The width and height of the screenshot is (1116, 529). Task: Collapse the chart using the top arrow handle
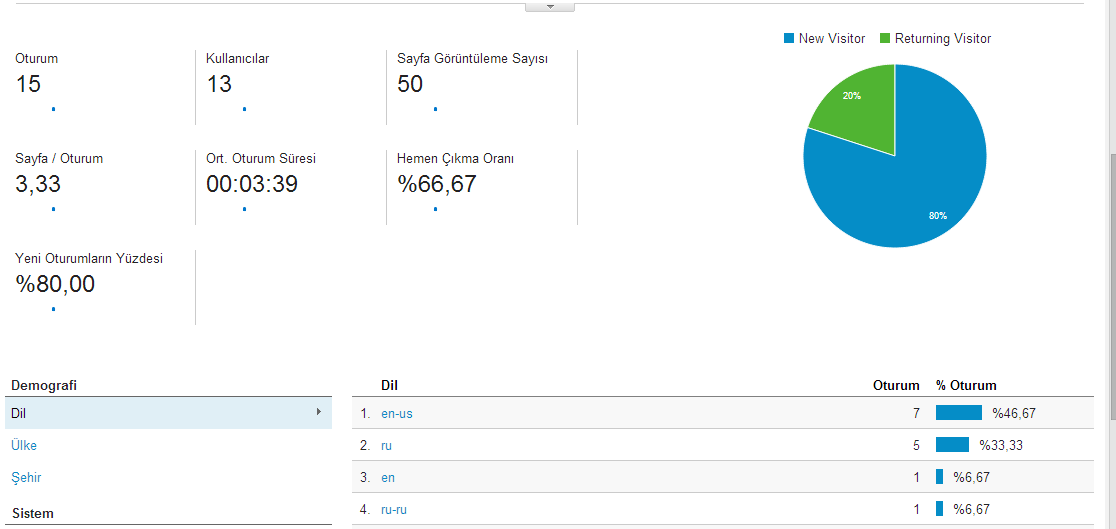tap(549, 7)
